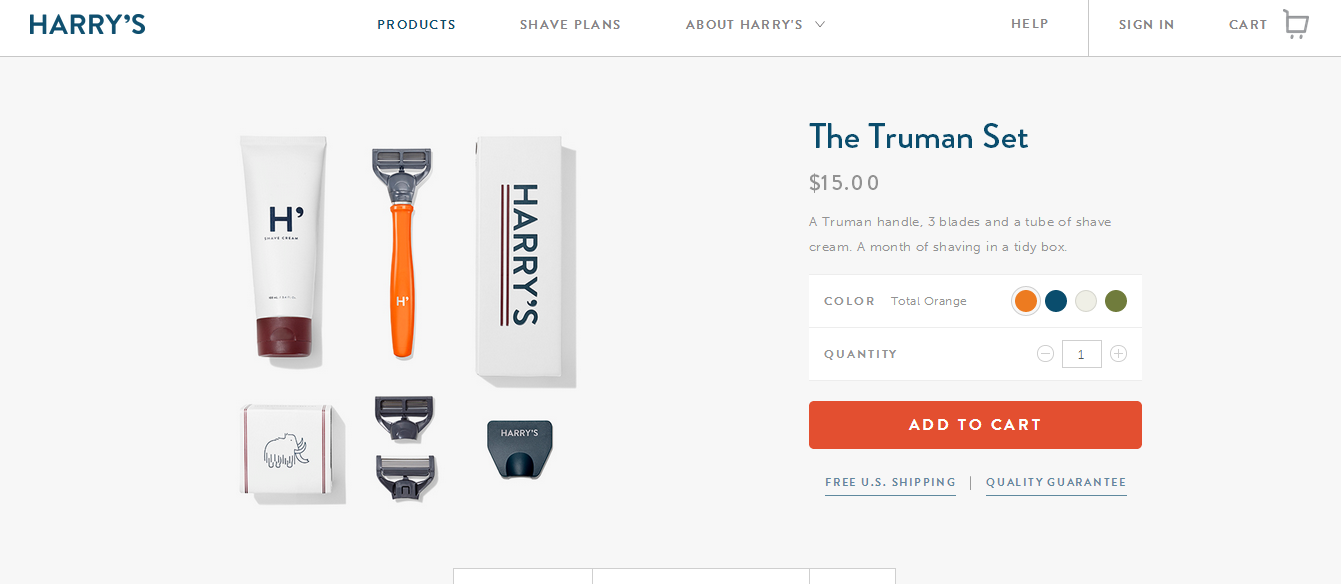Click the Sign In link

(x=1146, y=25)
